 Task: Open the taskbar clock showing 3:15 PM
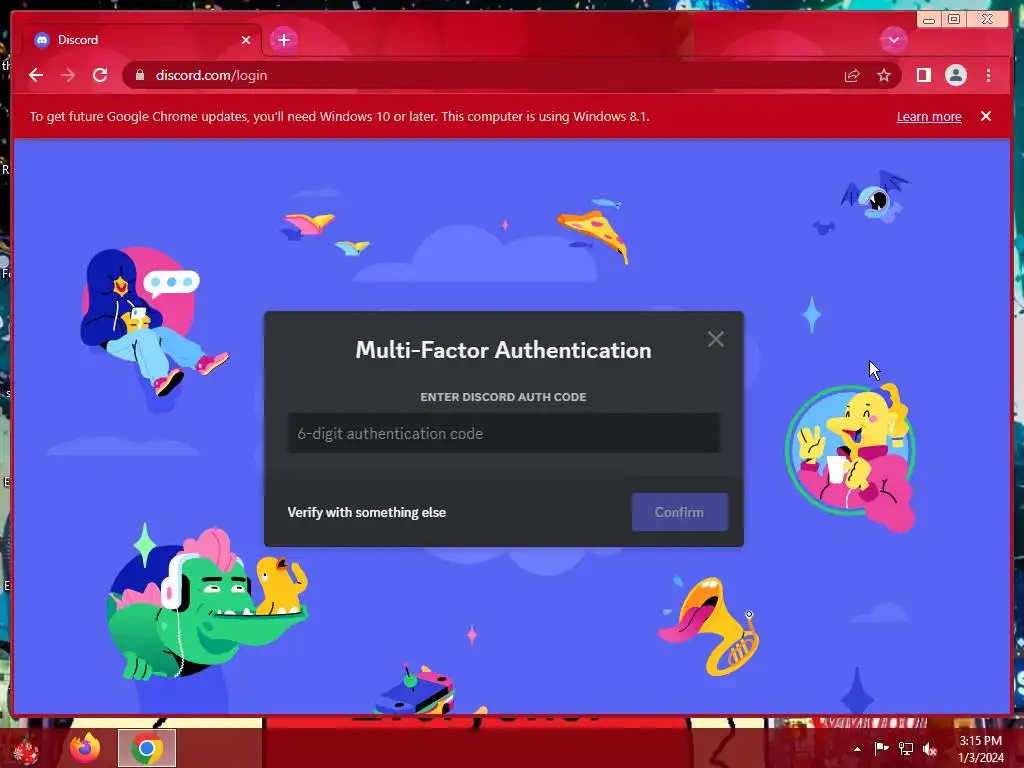tap(981, 749)
